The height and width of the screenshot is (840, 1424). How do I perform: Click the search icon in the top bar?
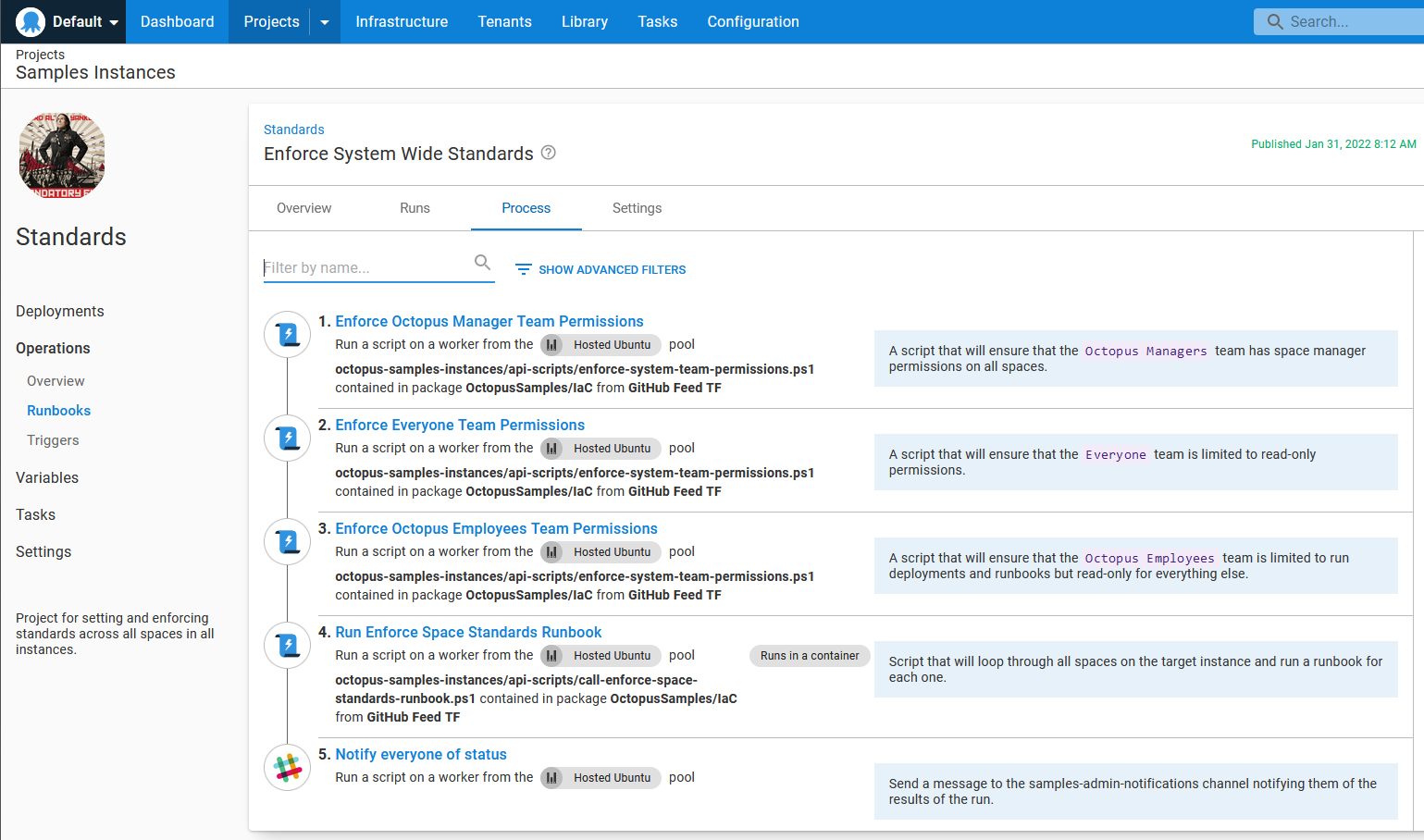(1275, 21)
